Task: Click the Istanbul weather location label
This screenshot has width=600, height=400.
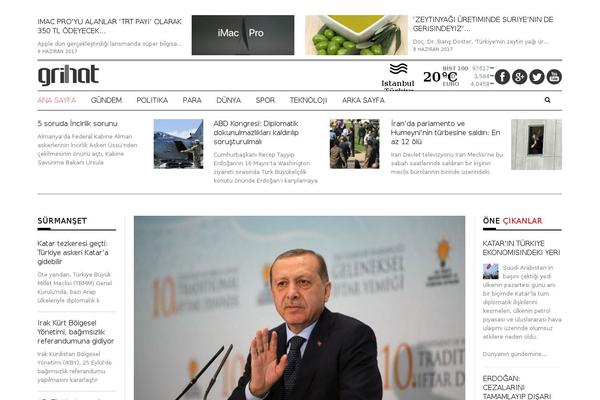Action: [x=398, y=83]
